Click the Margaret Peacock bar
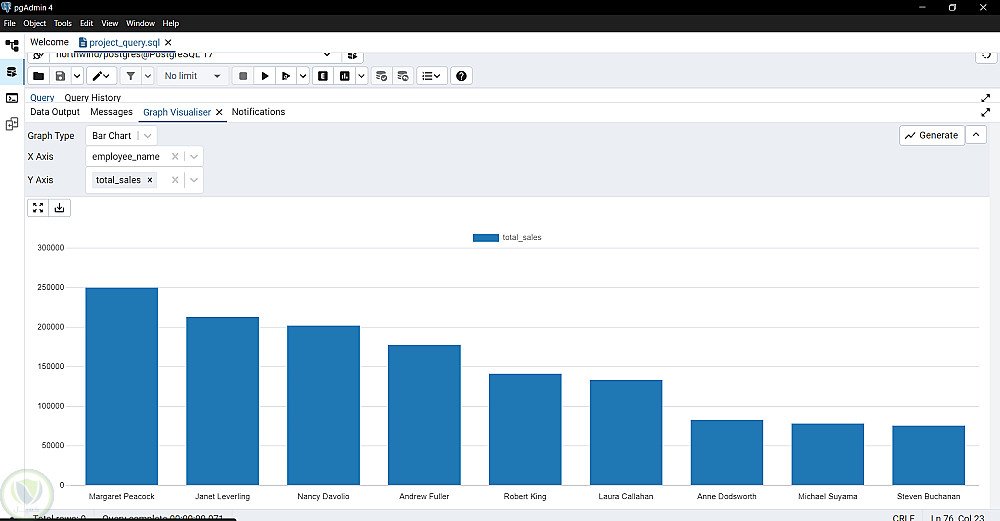Viewport: 1000px width, 521px height. pyautogui.click(x=121, y=386)
